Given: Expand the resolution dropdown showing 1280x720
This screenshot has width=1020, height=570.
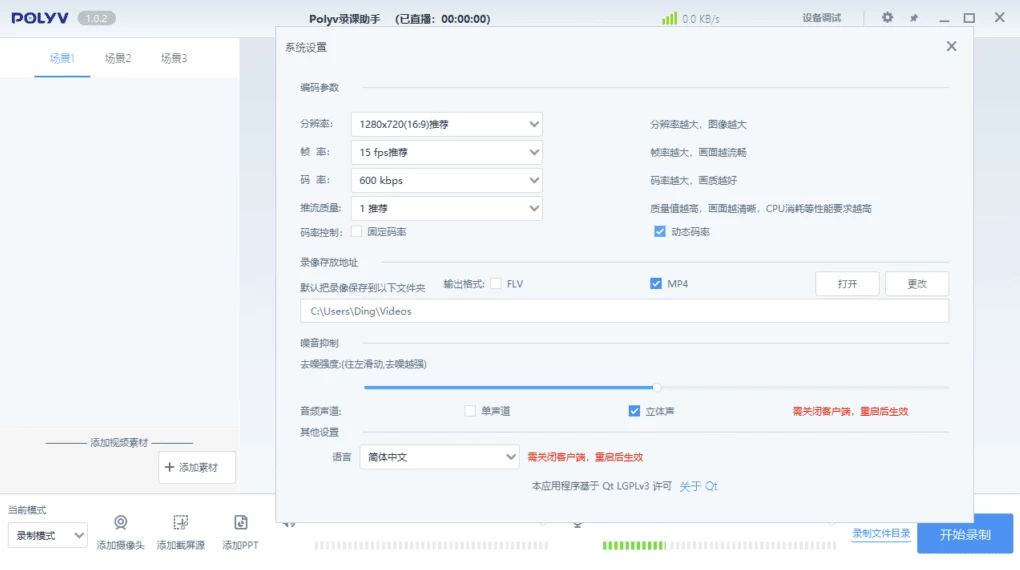Looking at the screenshot, I should pos(446,125).
